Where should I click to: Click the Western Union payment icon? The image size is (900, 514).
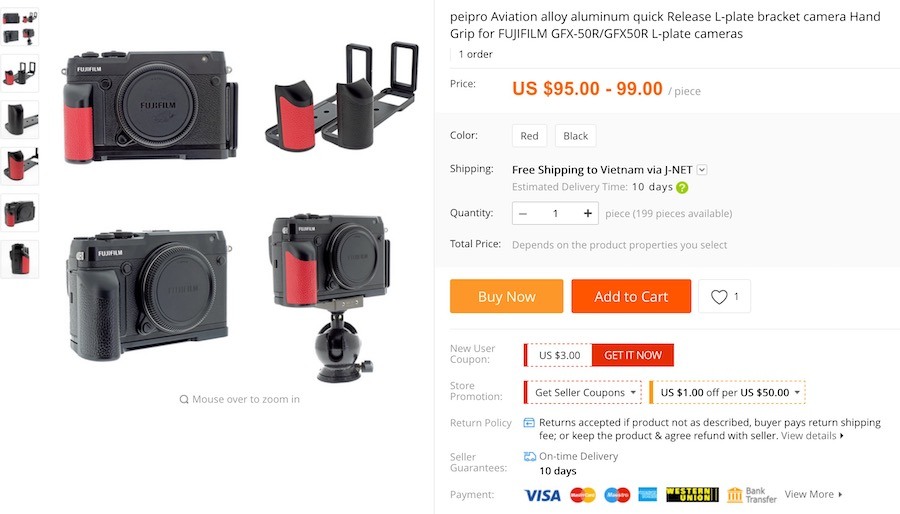[x=692, y=494]
